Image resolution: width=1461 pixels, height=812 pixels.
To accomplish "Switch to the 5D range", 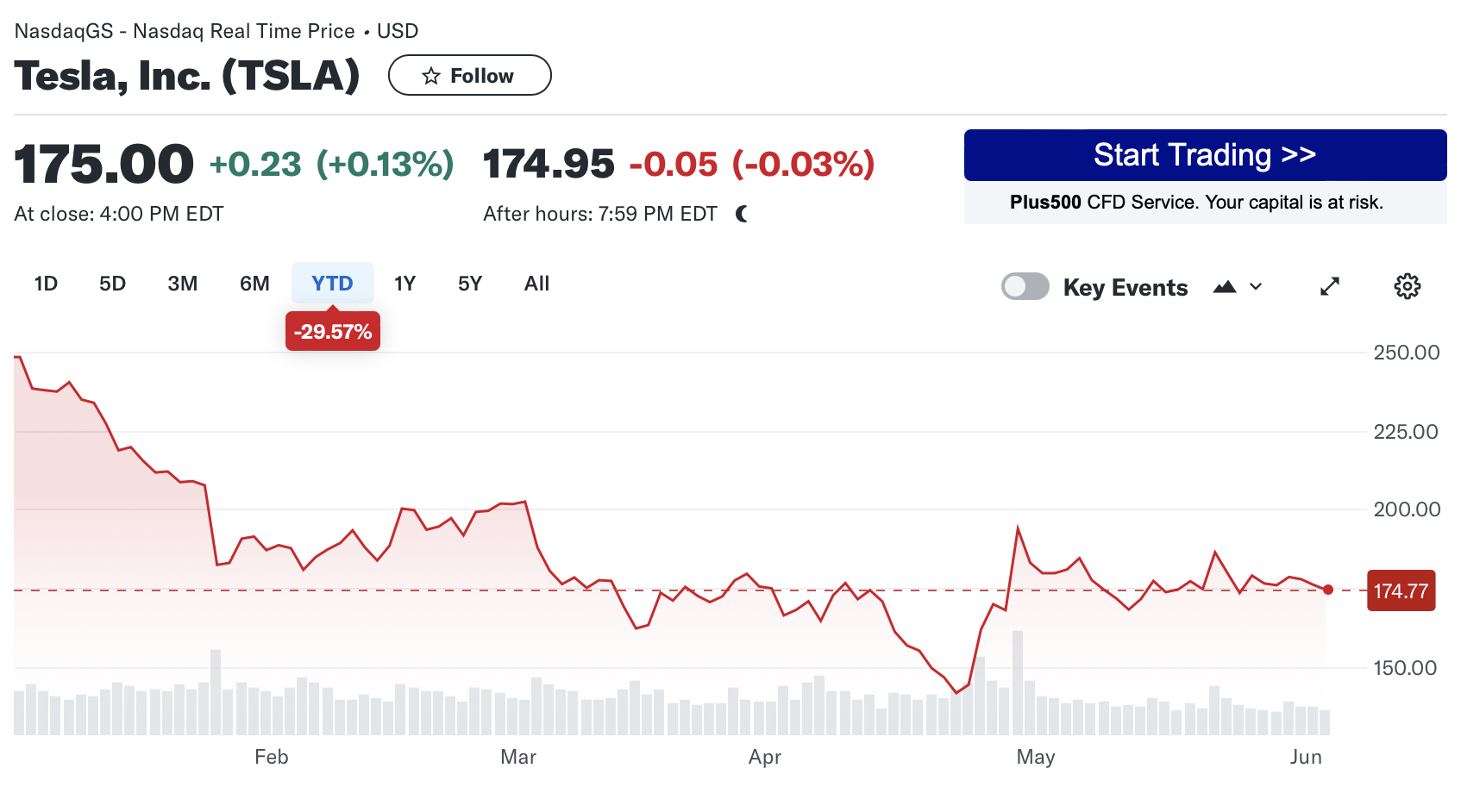I will [112, 284].
